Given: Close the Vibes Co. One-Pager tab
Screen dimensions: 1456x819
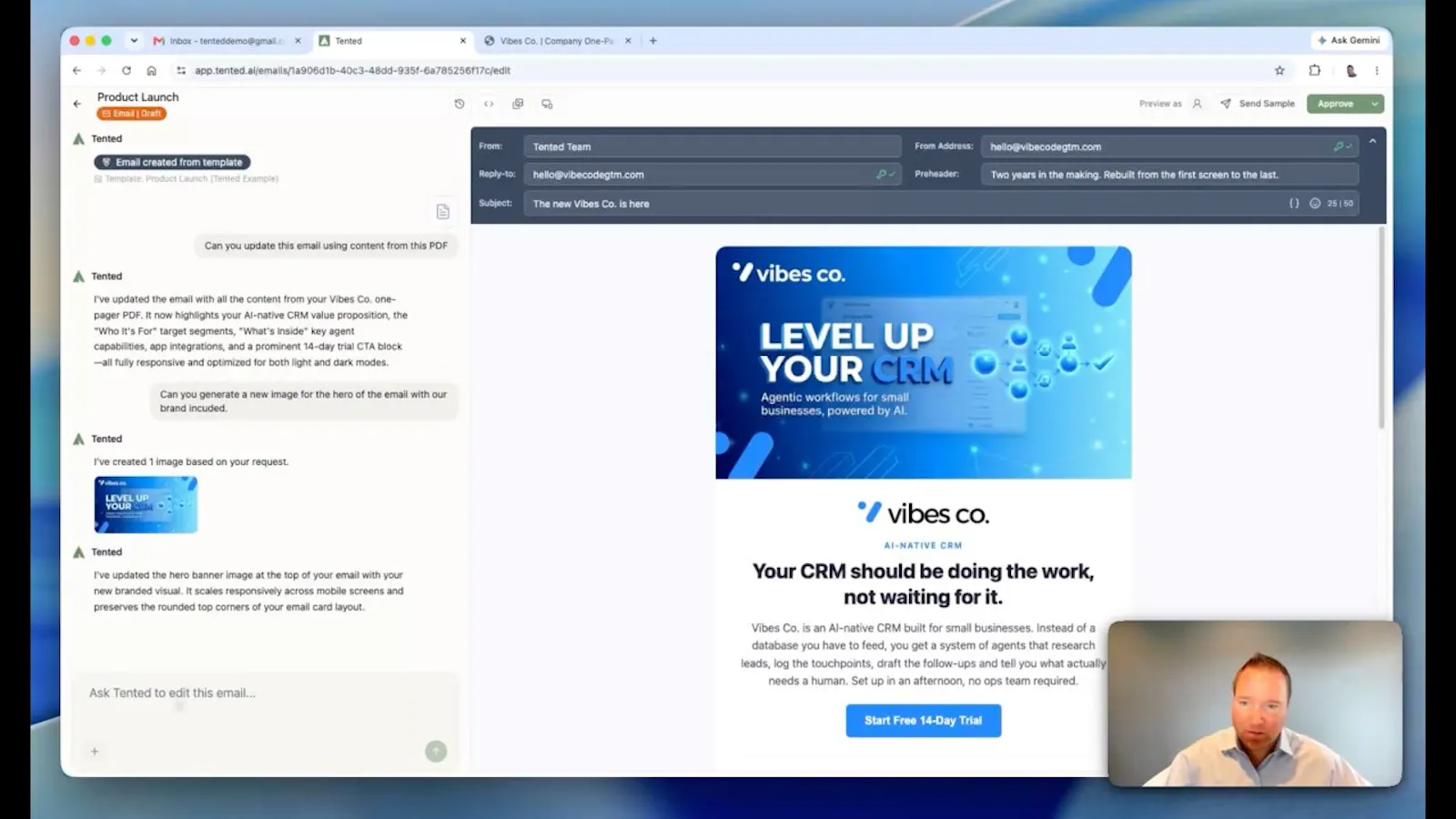Looking at the screenshot, I should [628, 41].
